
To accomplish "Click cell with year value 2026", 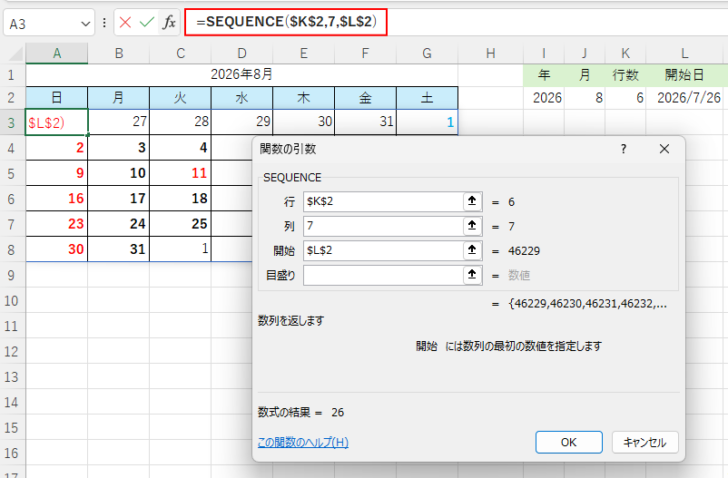I will click(x=544, y=98).
